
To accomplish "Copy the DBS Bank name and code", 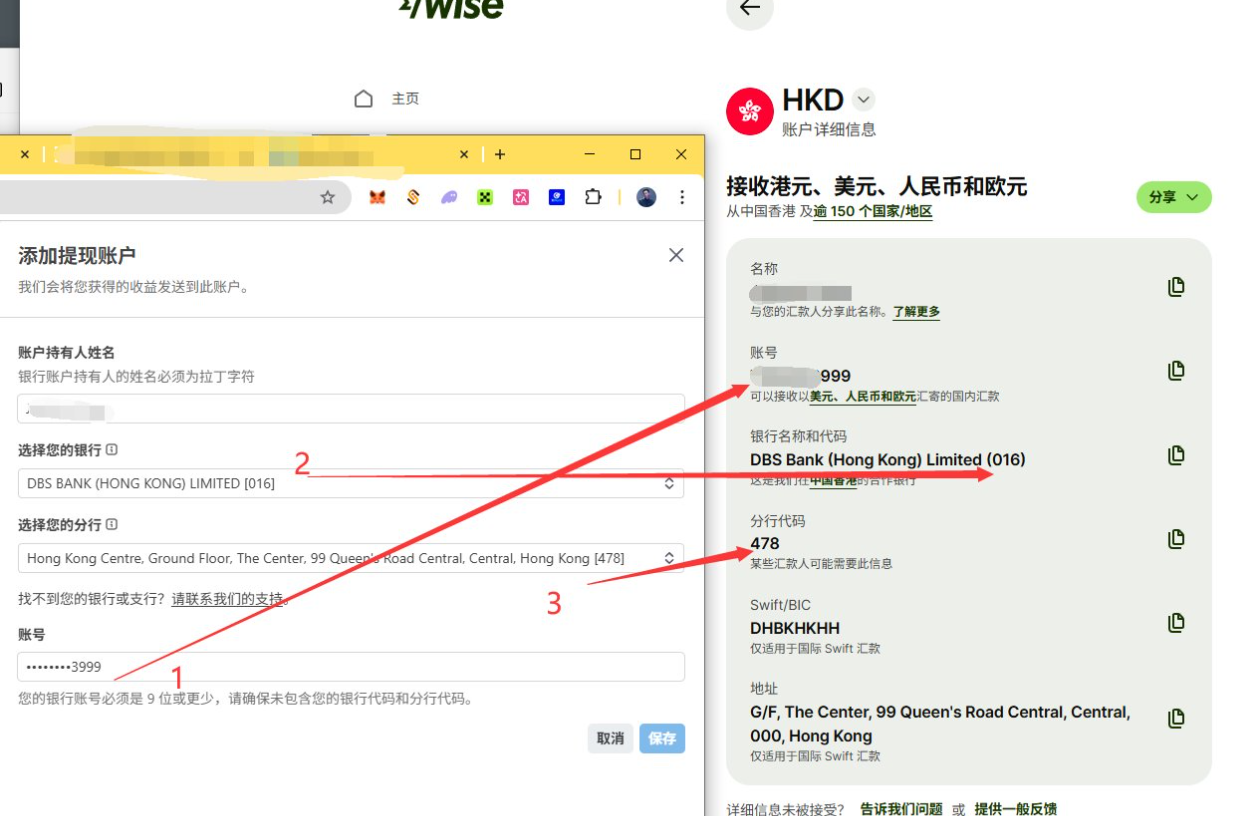I will (1176, 455).
